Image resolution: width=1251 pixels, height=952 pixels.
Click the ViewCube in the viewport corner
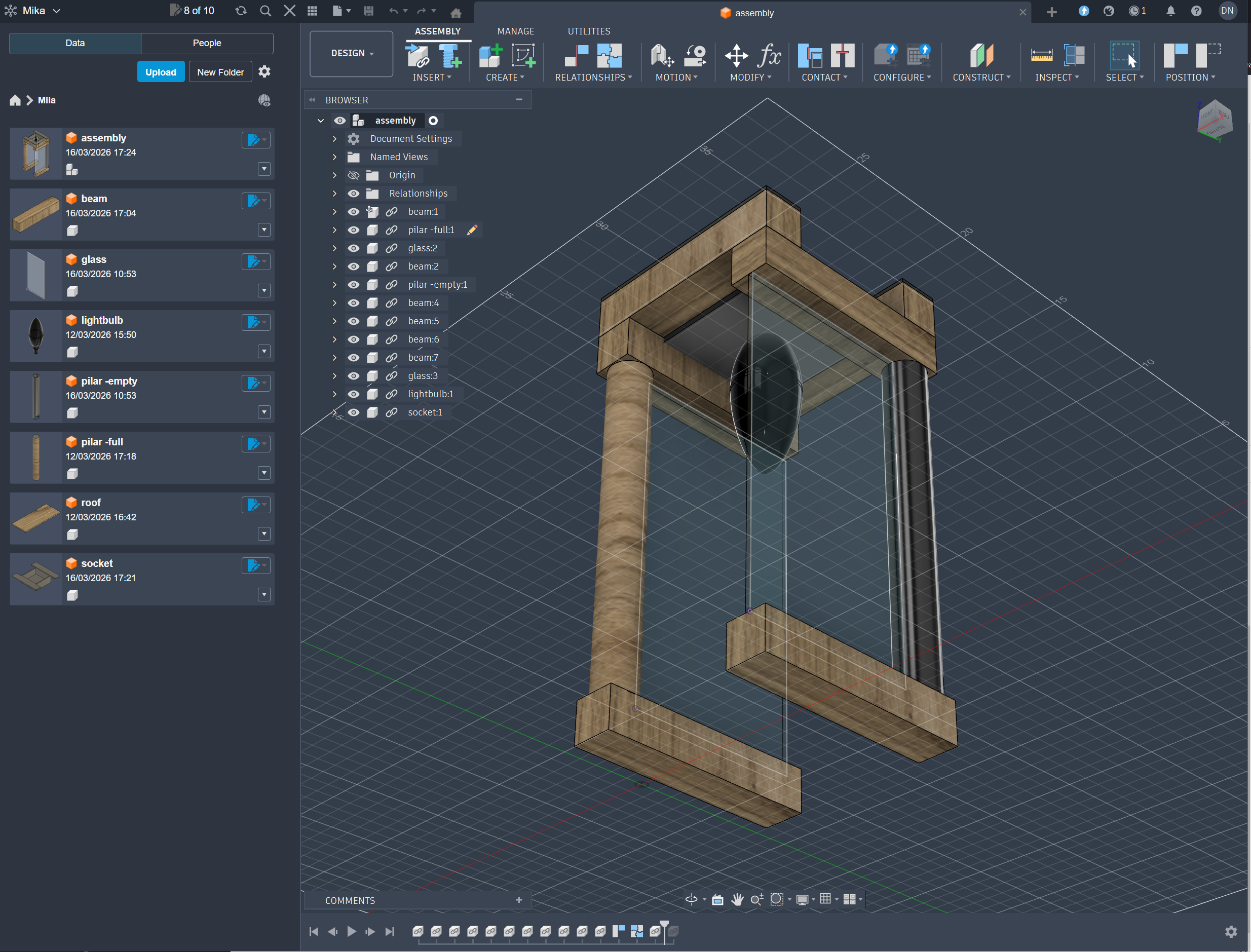[x=1214, y=120]
